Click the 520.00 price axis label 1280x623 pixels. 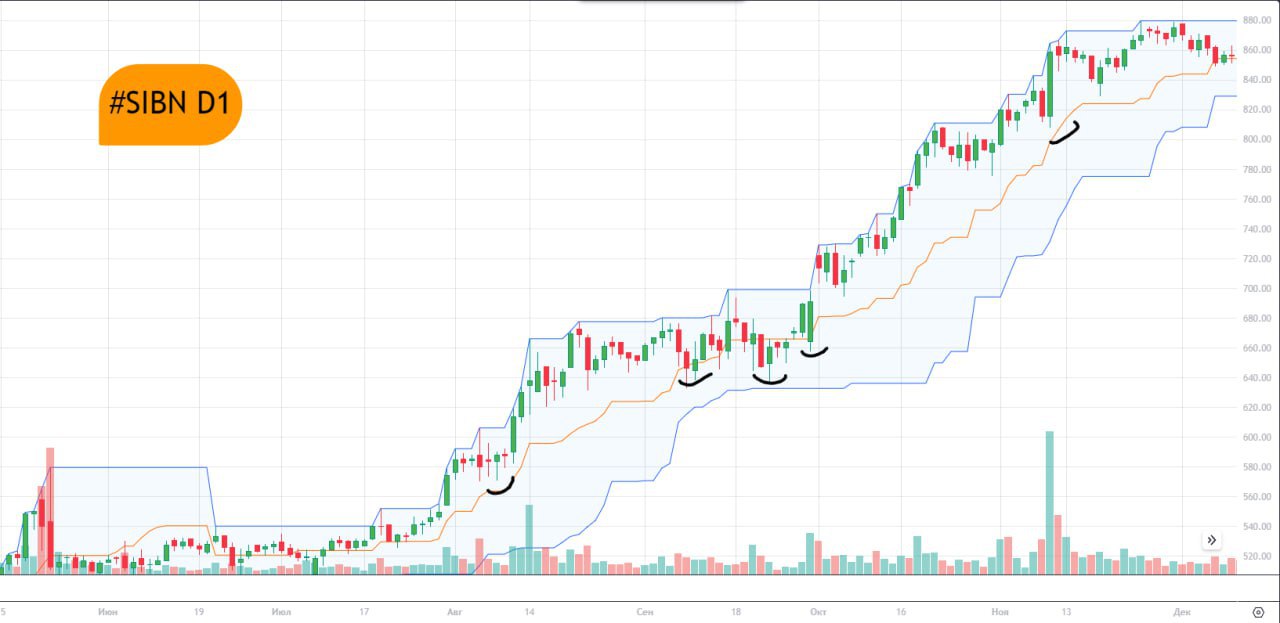coord(1257,556)
